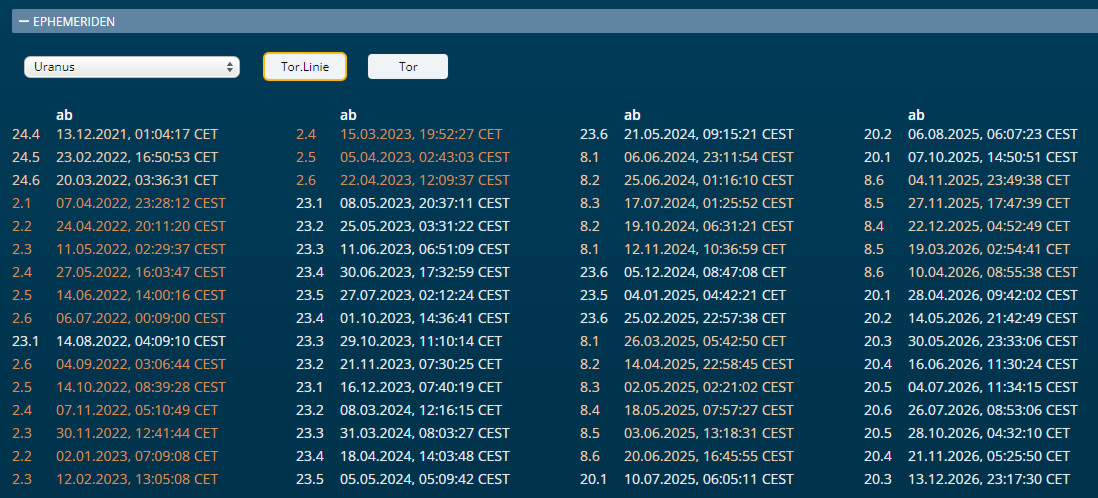The width and height of the screenshot is (1098, 498).
Task: Select the 15.03.2023, 19:52:27 CET entry
Action: (421, 134)
